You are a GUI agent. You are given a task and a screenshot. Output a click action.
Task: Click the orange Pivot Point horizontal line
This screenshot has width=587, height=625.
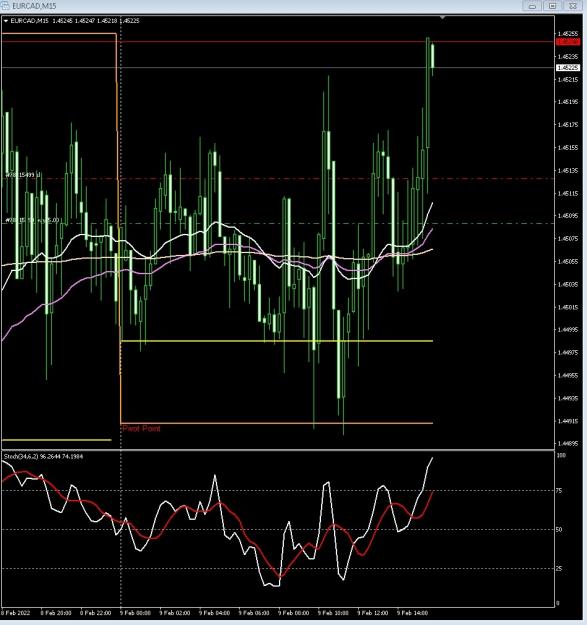point(277,423)
